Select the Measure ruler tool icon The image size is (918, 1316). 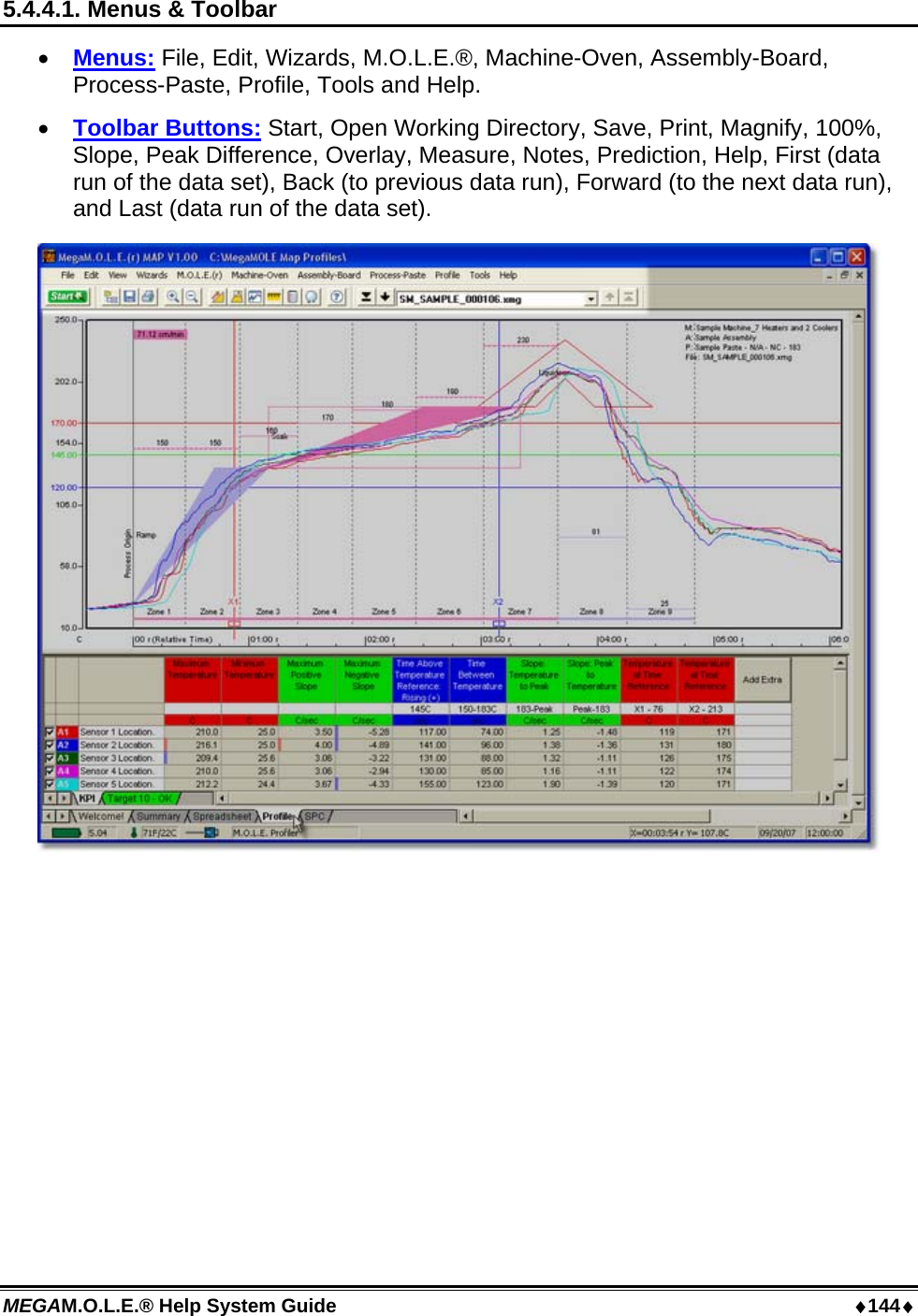tap(273, 296)
